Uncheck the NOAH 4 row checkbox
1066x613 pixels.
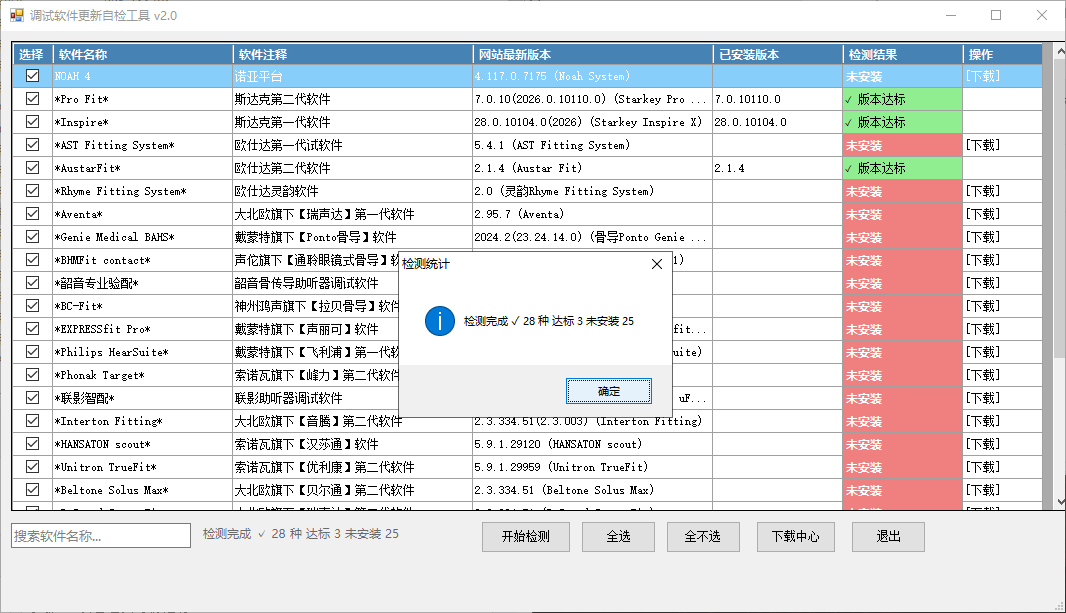32,75
